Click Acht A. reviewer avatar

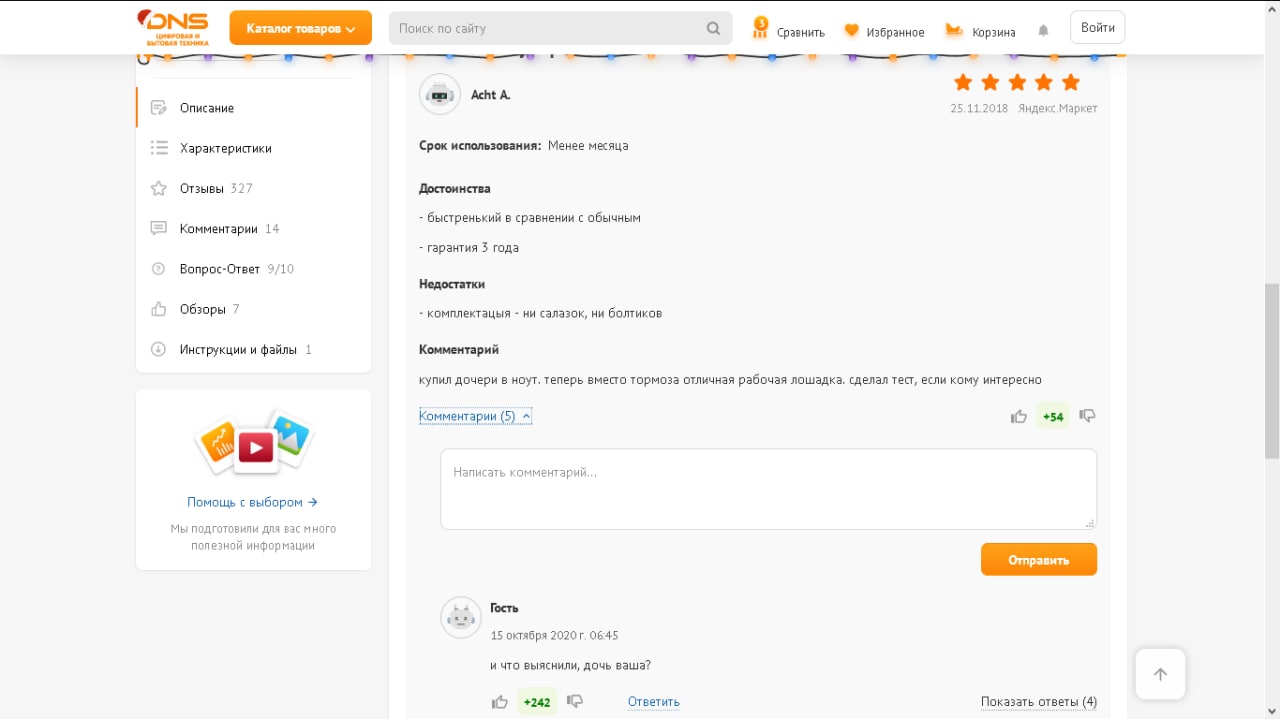point(440,95)
